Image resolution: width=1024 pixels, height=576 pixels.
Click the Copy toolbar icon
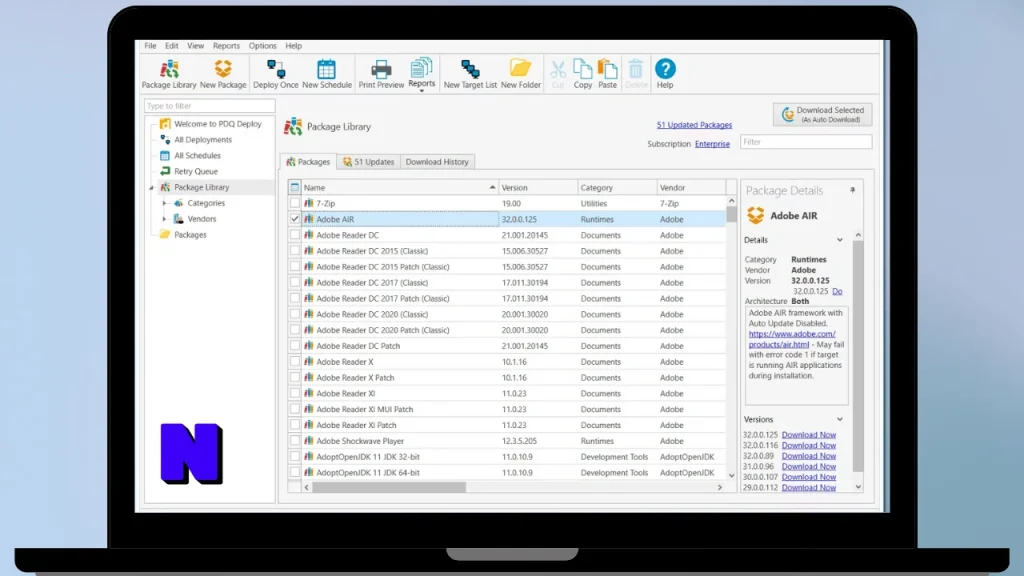(x=583, y=74)
